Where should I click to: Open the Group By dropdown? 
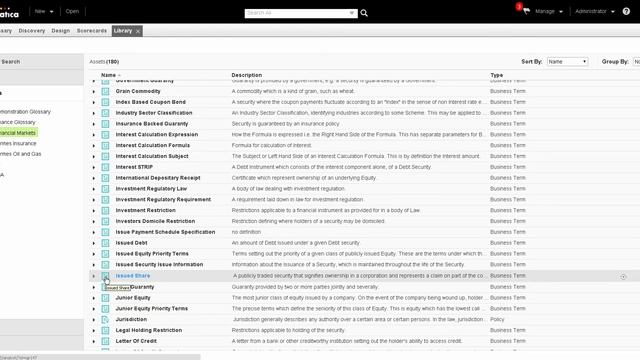636,62
